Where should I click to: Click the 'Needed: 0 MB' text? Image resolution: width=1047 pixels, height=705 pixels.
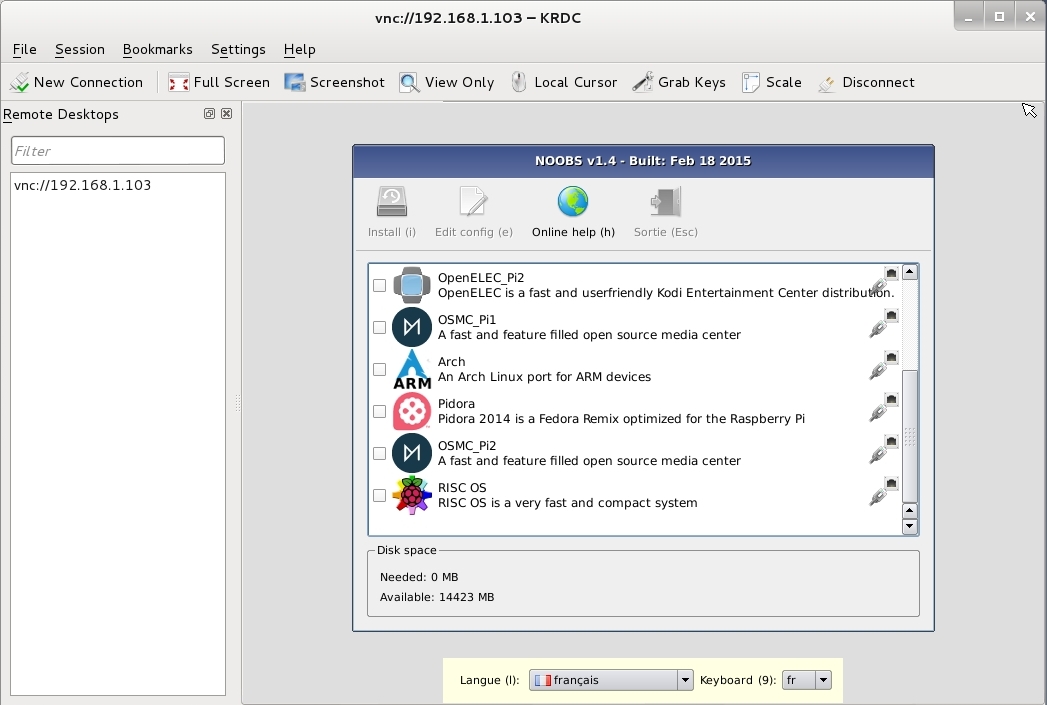point(419,577)
